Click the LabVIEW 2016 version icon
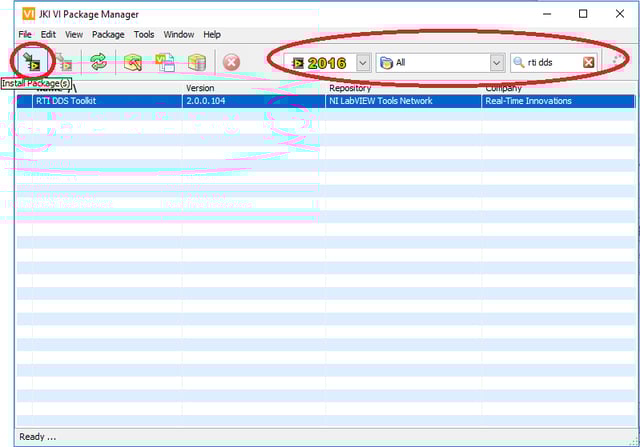This screenshot has width=640, height=447. [x=298, y=63]
